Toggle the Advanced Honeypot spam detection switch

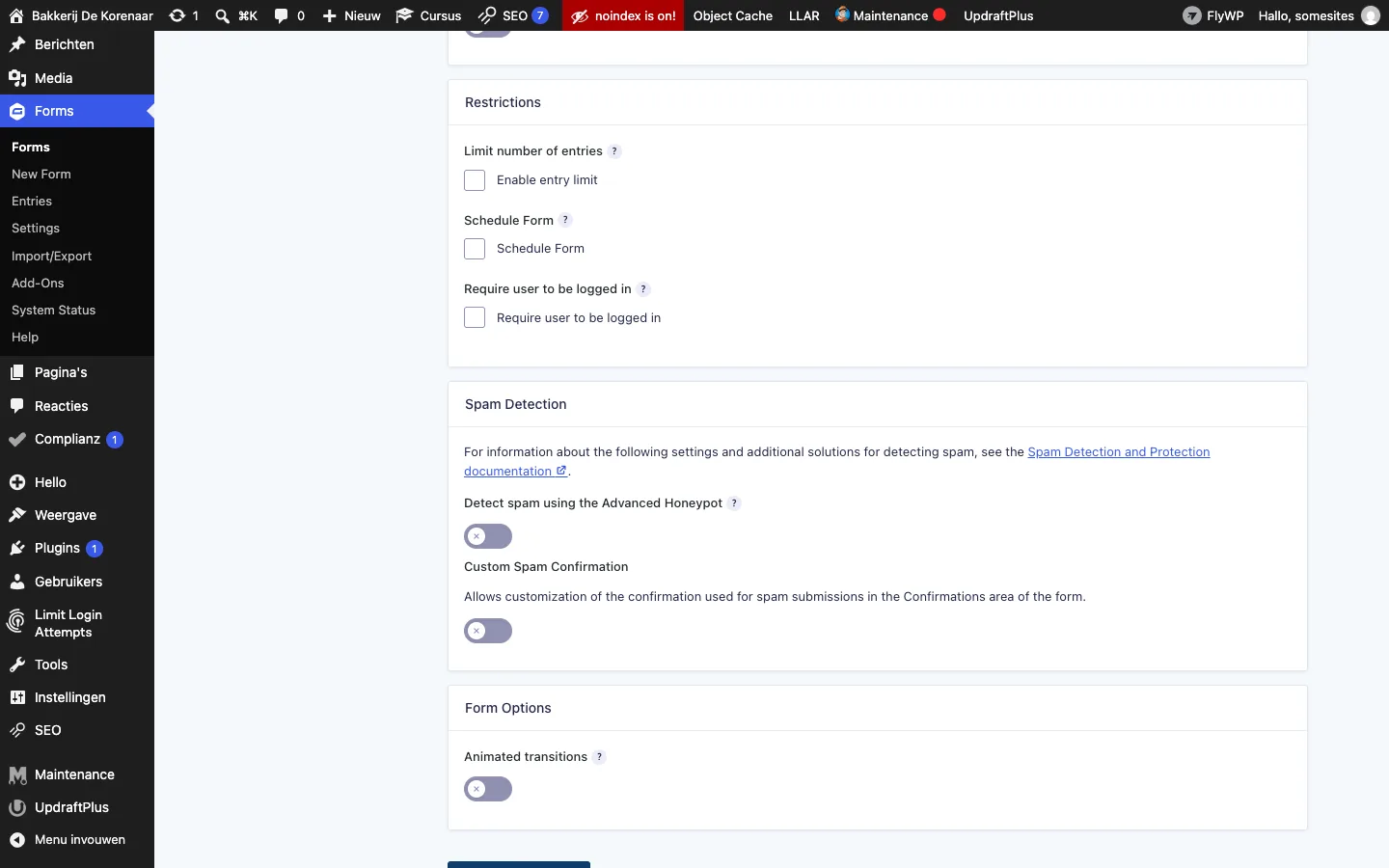point(488,536)
